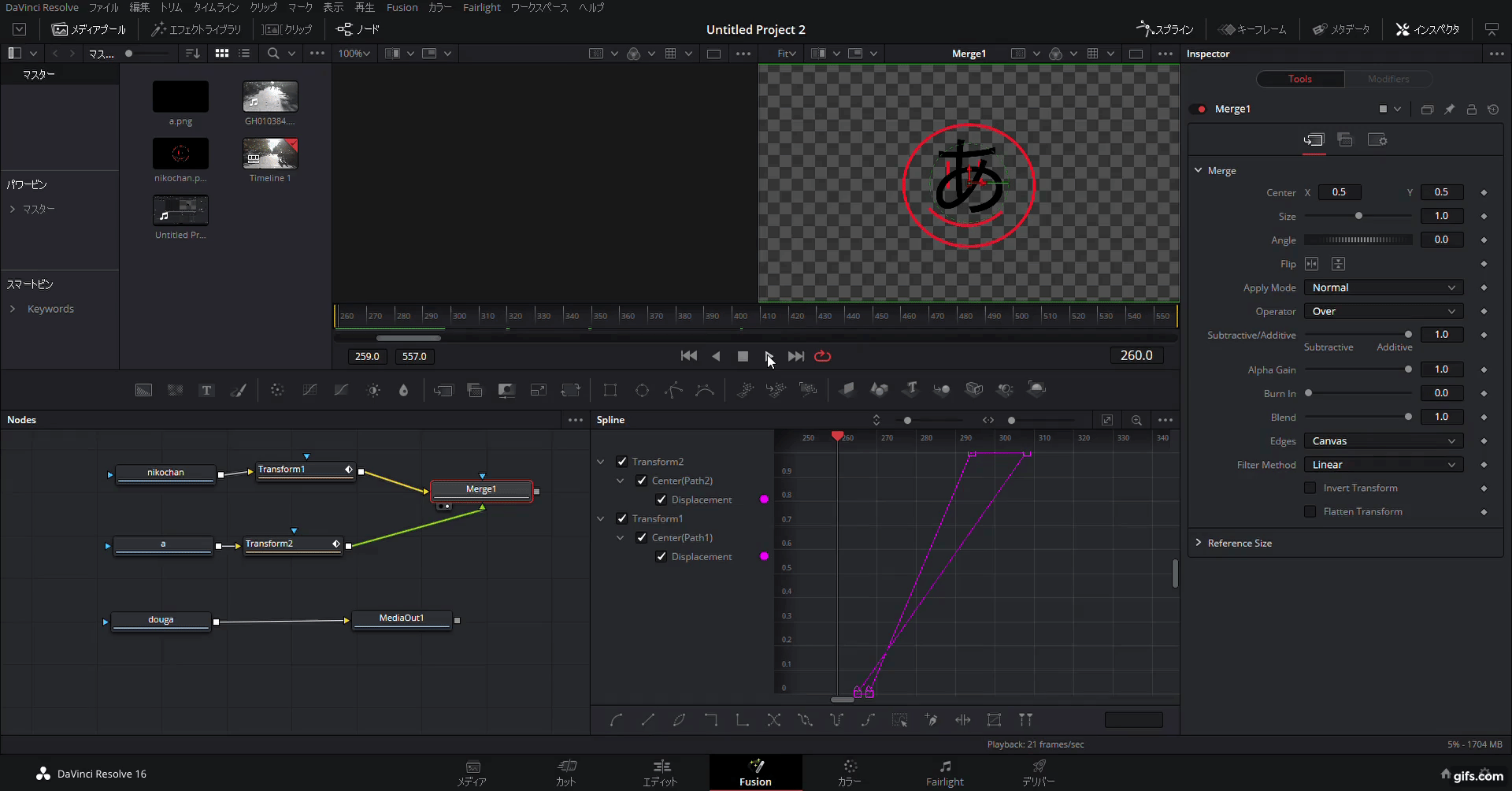The height and width of the screenshot is (791, 1512).
Task: Click the Keywords item in the sidebar
Action: click(52, 308)
